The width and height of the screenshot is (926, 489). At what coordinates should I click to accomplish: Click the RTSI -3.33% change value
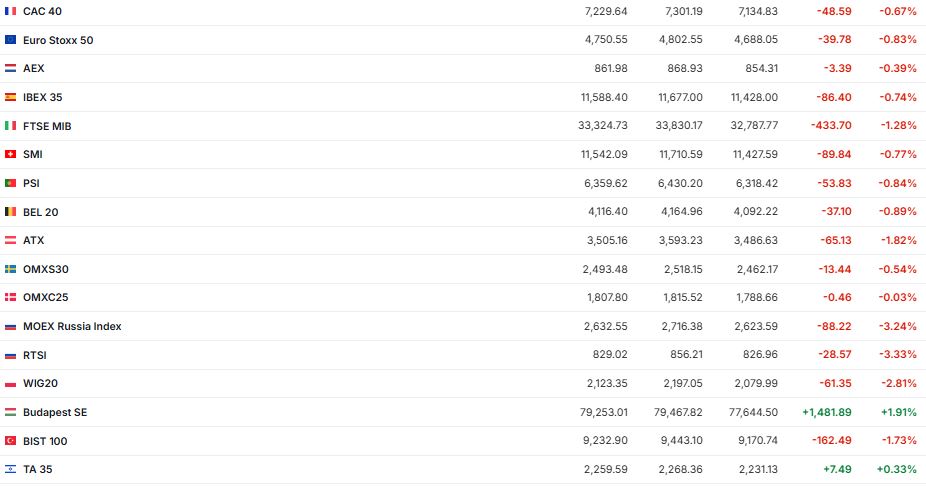(x=897, y=355)
